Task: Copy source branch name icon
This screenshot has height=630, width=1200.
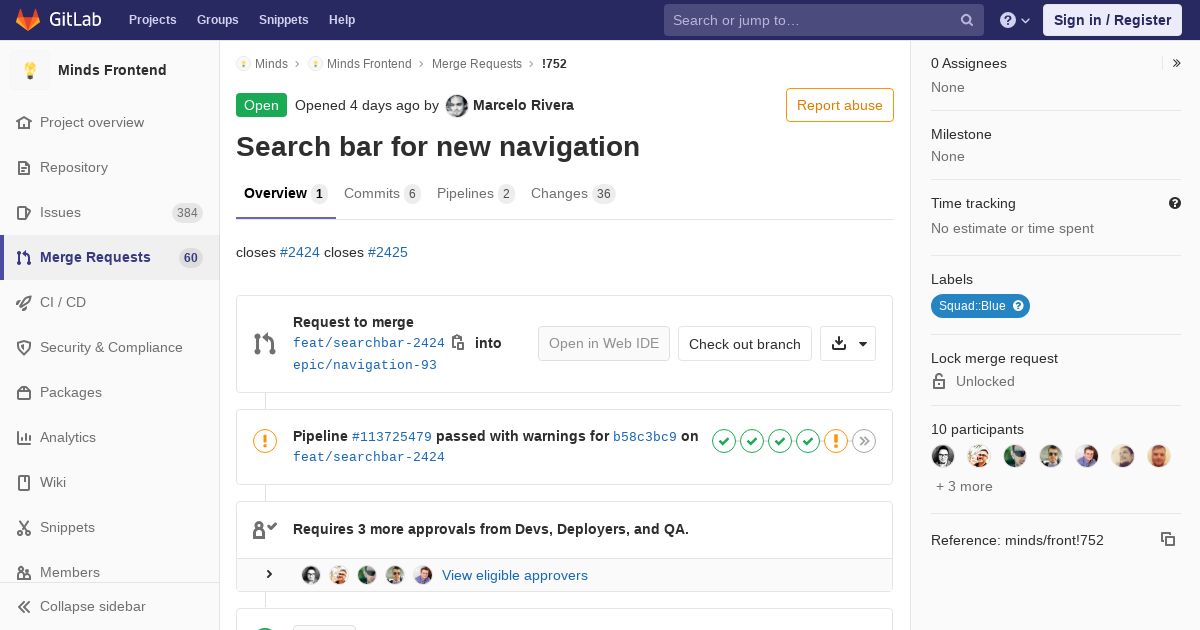Action: coord(458,343)
